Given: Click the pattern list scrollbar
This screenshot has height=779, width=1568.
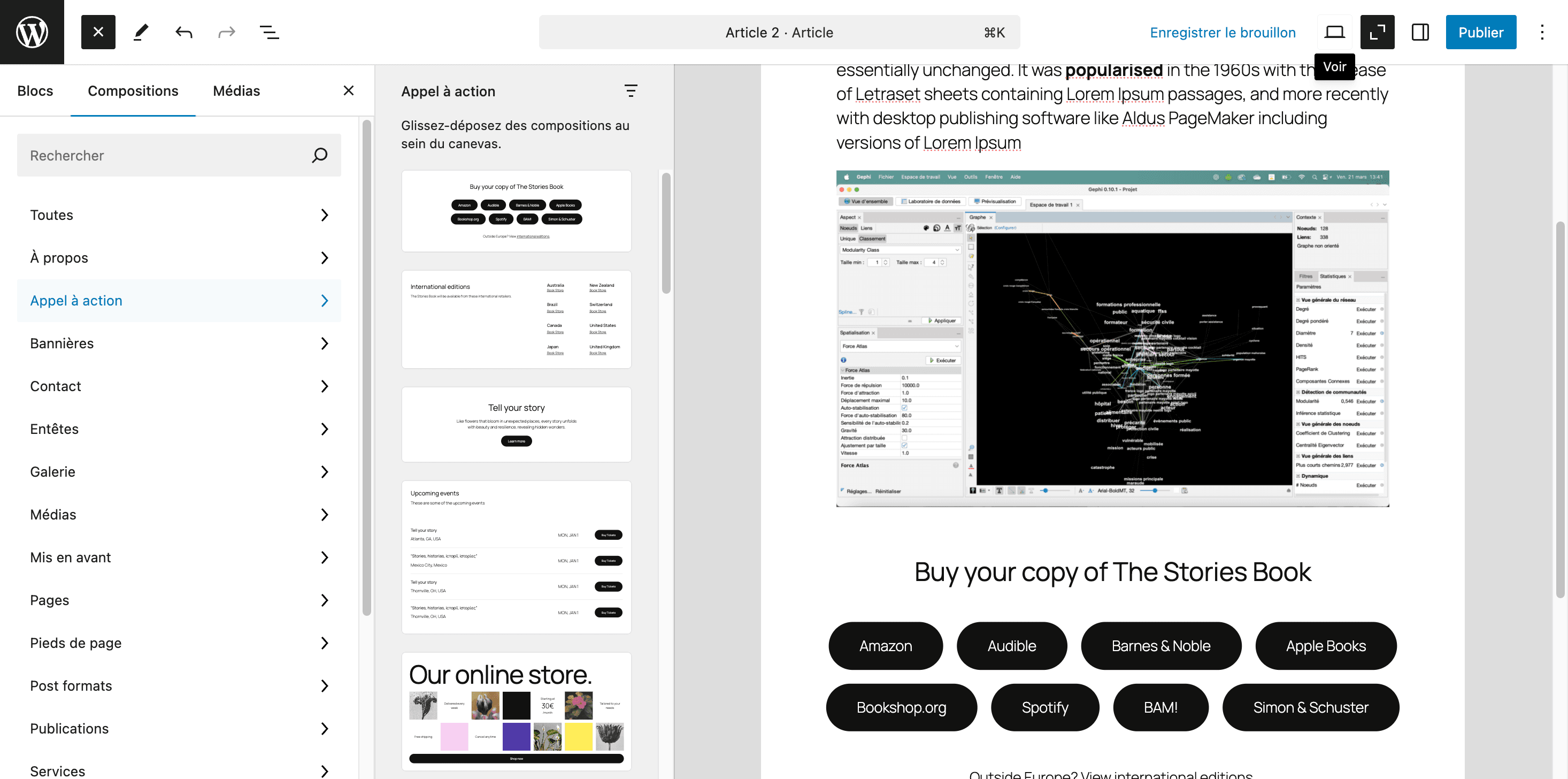Looking at the screenshot, I should pyautogui.click(x=666, y=233).
